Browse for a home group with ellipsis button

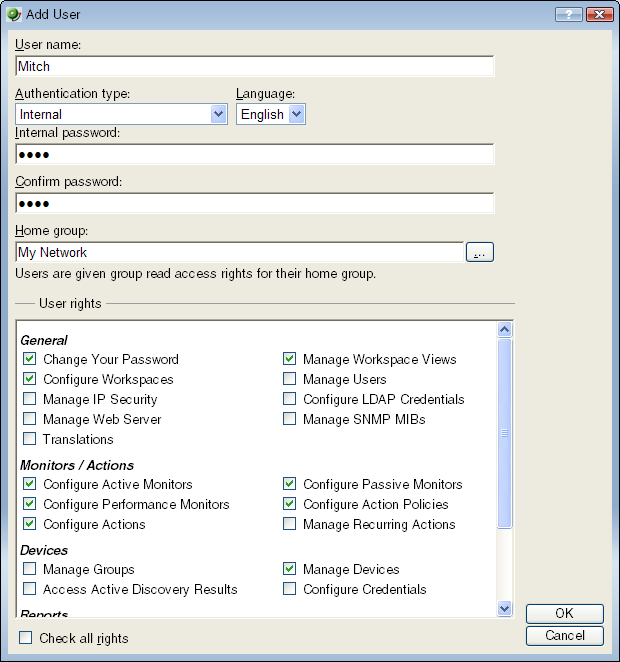click(479, 252)
